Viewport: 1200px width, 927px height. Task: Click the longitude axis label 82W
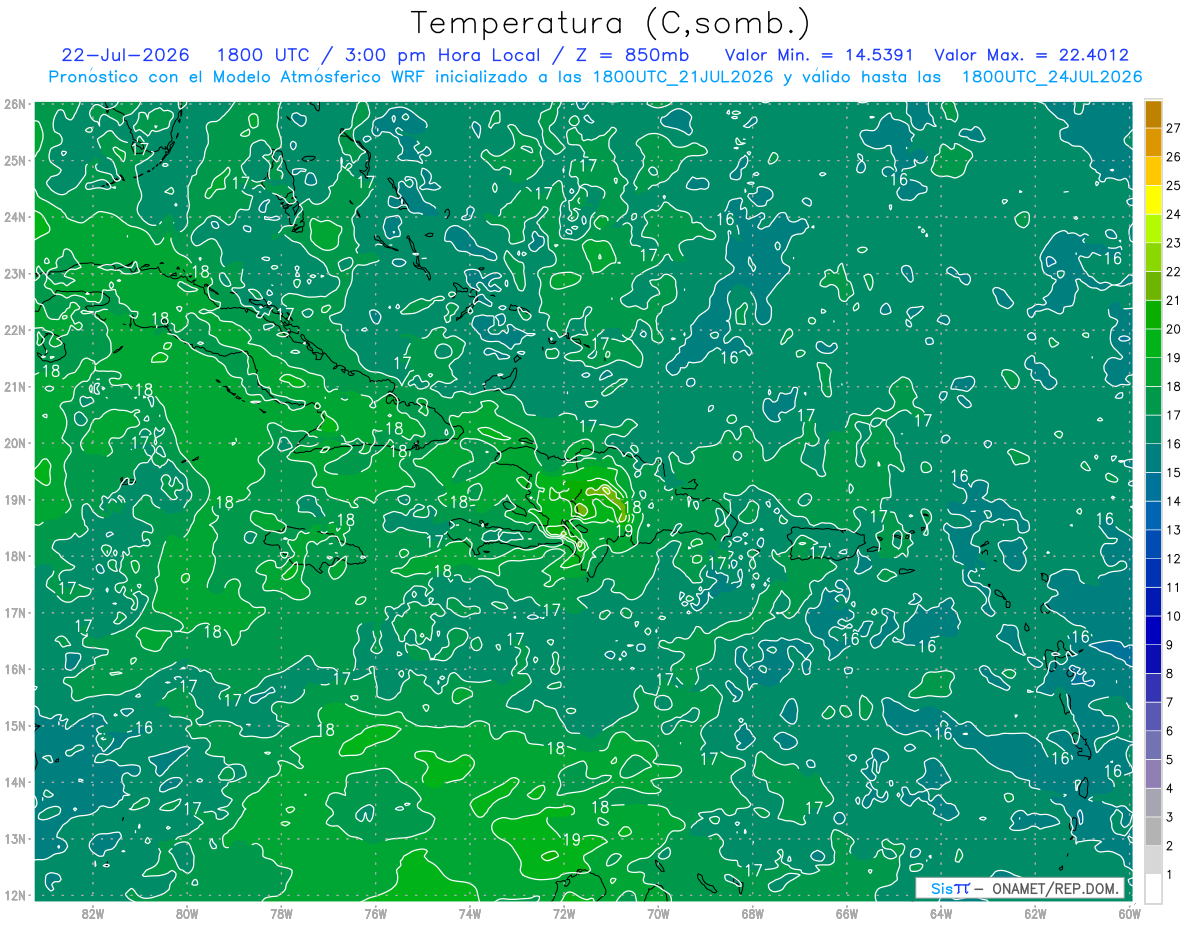(93, 913)
